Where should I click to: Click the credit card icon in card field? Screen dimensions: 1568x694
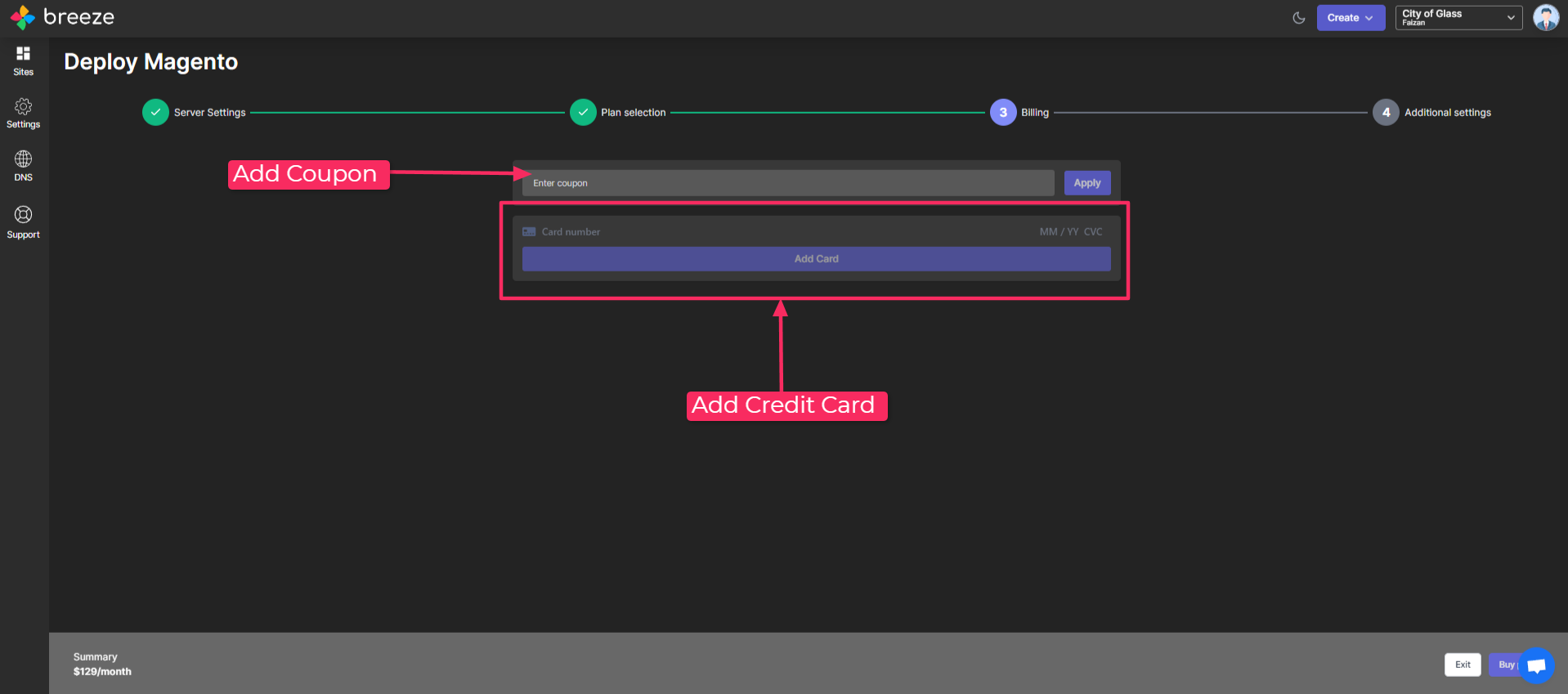point(529,232)
